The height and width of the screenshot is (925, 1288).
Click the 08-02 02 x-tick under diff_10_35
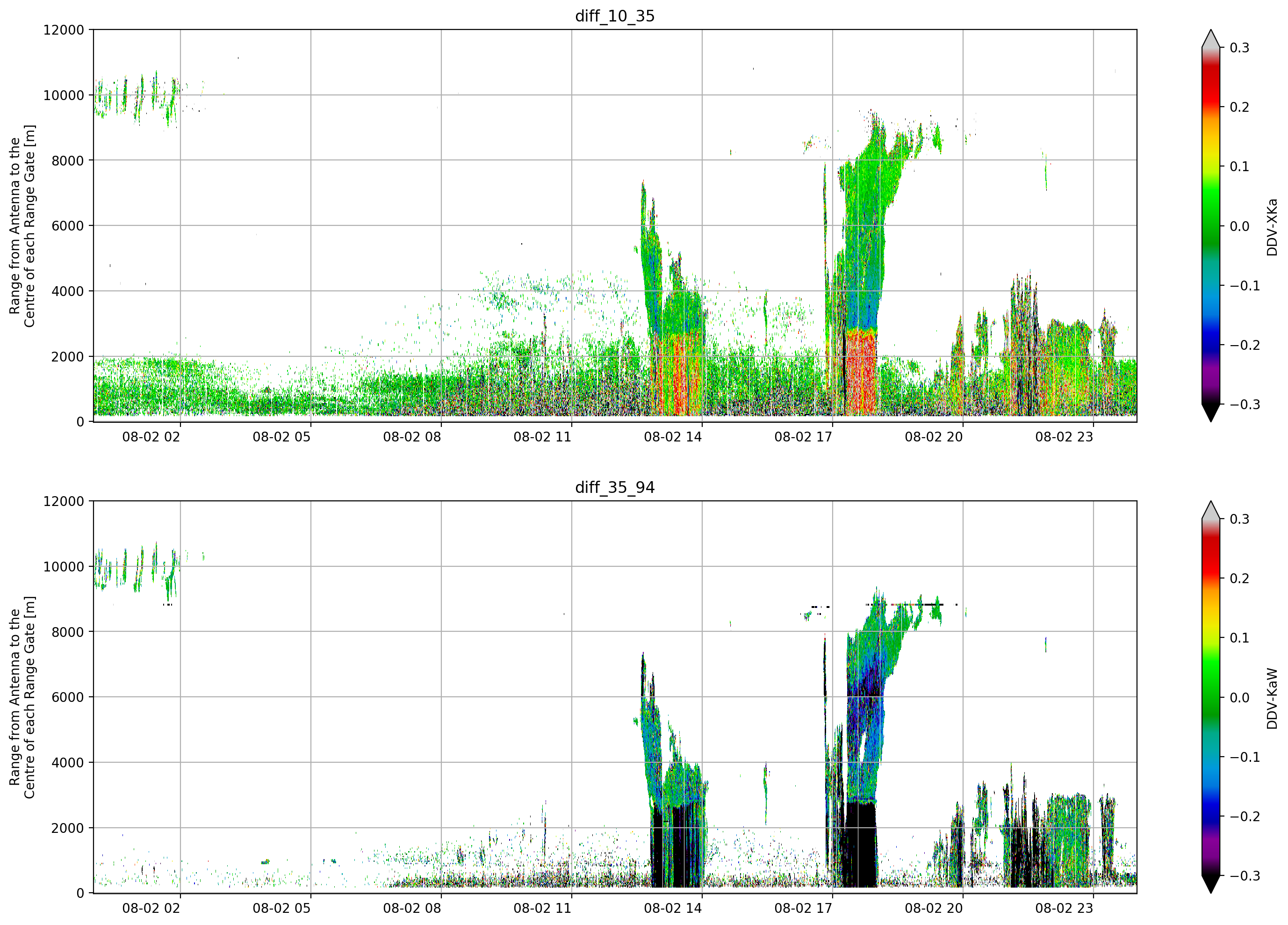pos(151,437)
